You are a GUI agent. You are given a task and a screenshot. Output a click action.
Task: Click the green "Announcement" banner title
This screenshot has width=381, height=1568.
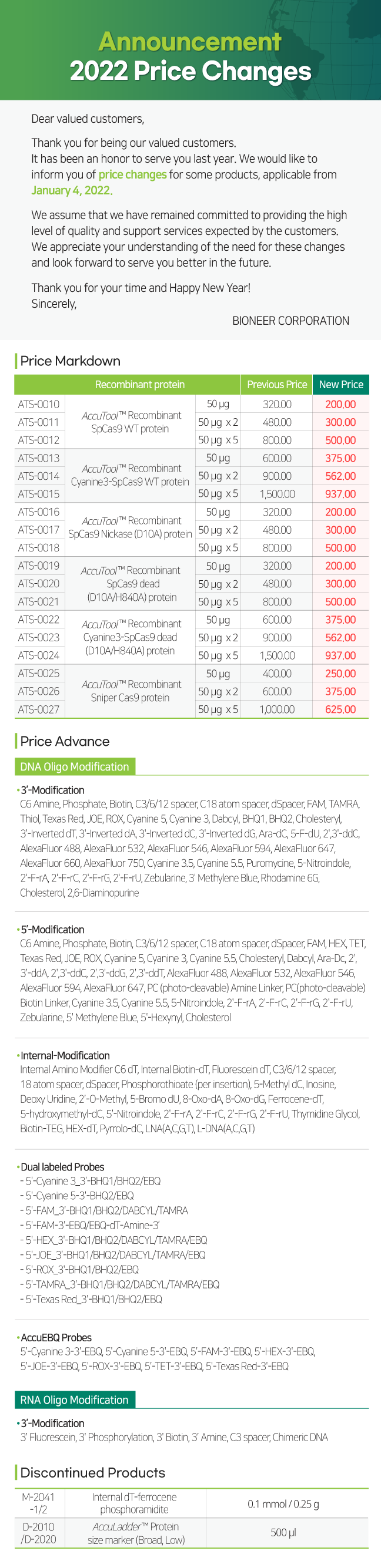click(x=189, y=42)
